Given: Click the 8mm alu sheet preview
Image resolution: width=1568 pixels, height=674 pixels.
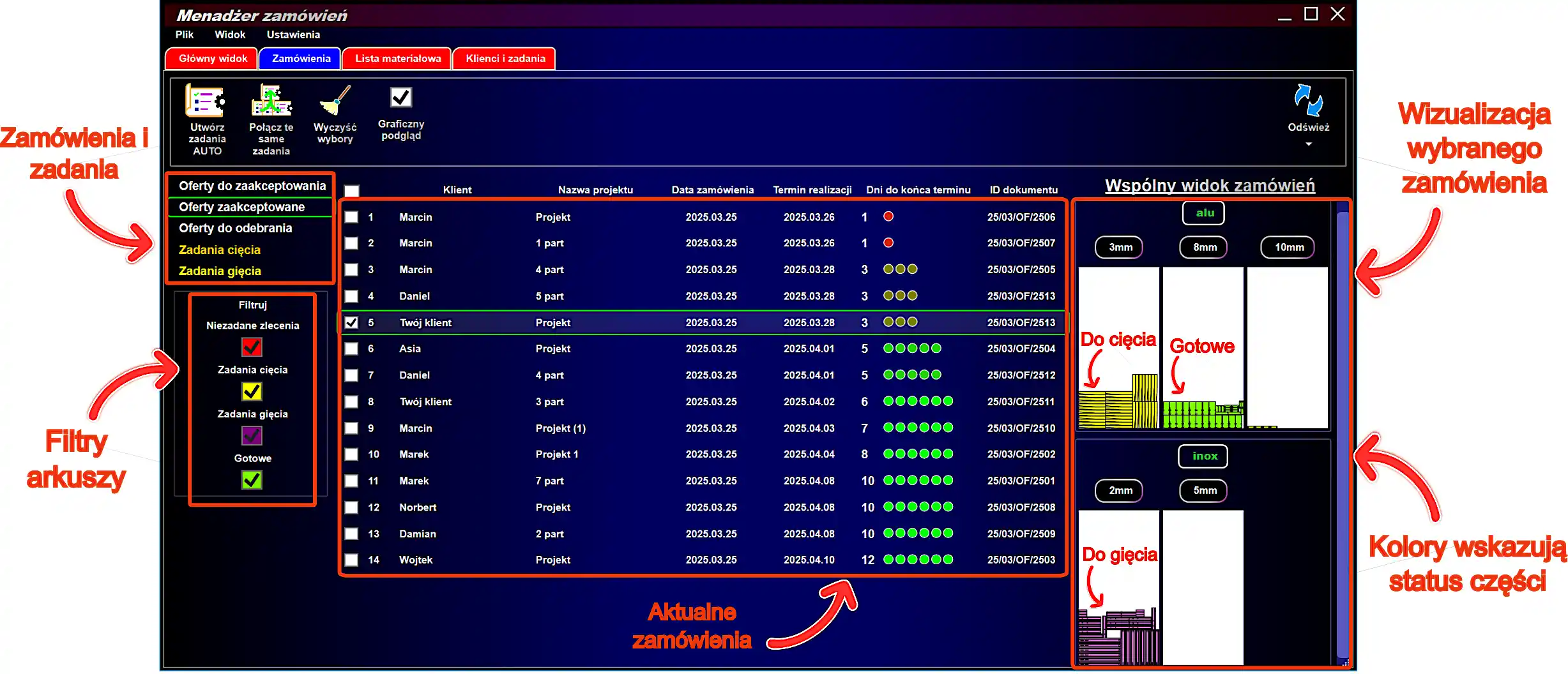Looking at the screenshot, I should 1203,348.
